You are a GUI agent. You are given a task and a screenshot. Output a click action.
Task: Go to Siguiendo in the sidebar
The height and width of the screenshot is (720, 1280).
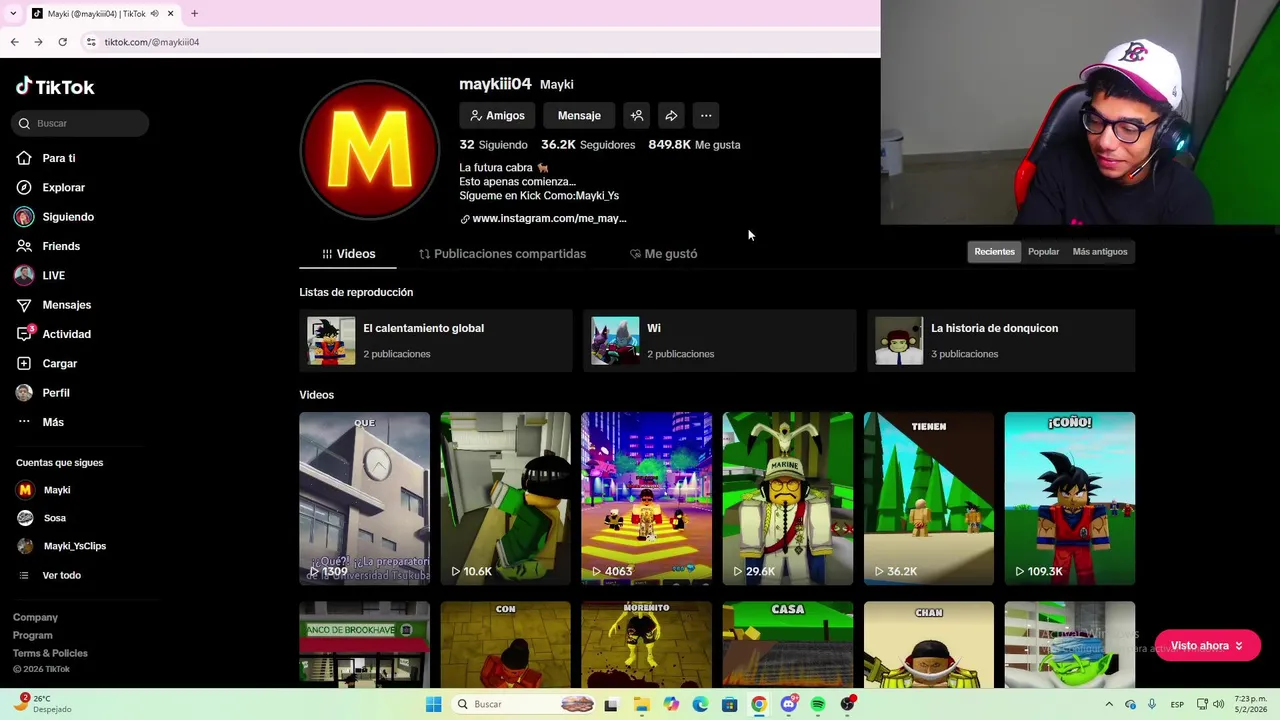(x=67, y=217)
